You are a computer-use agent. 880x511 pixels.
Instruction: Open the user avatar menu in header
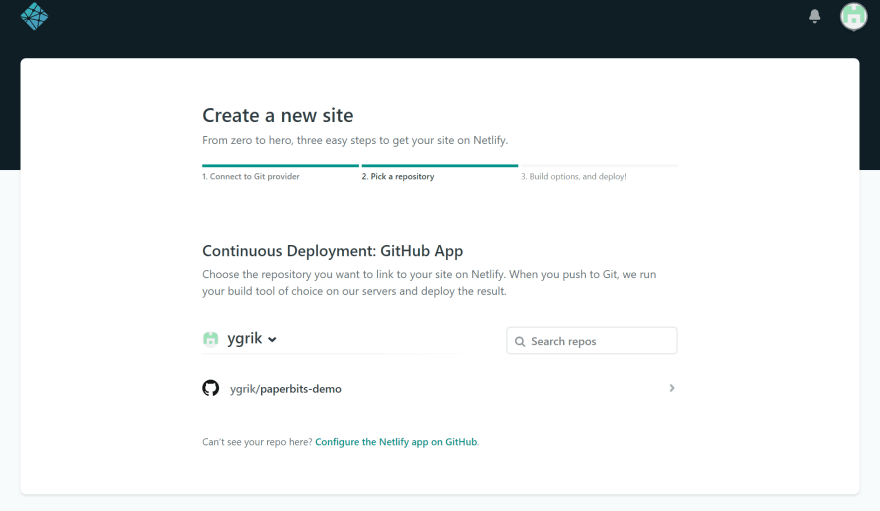[853, 16]
